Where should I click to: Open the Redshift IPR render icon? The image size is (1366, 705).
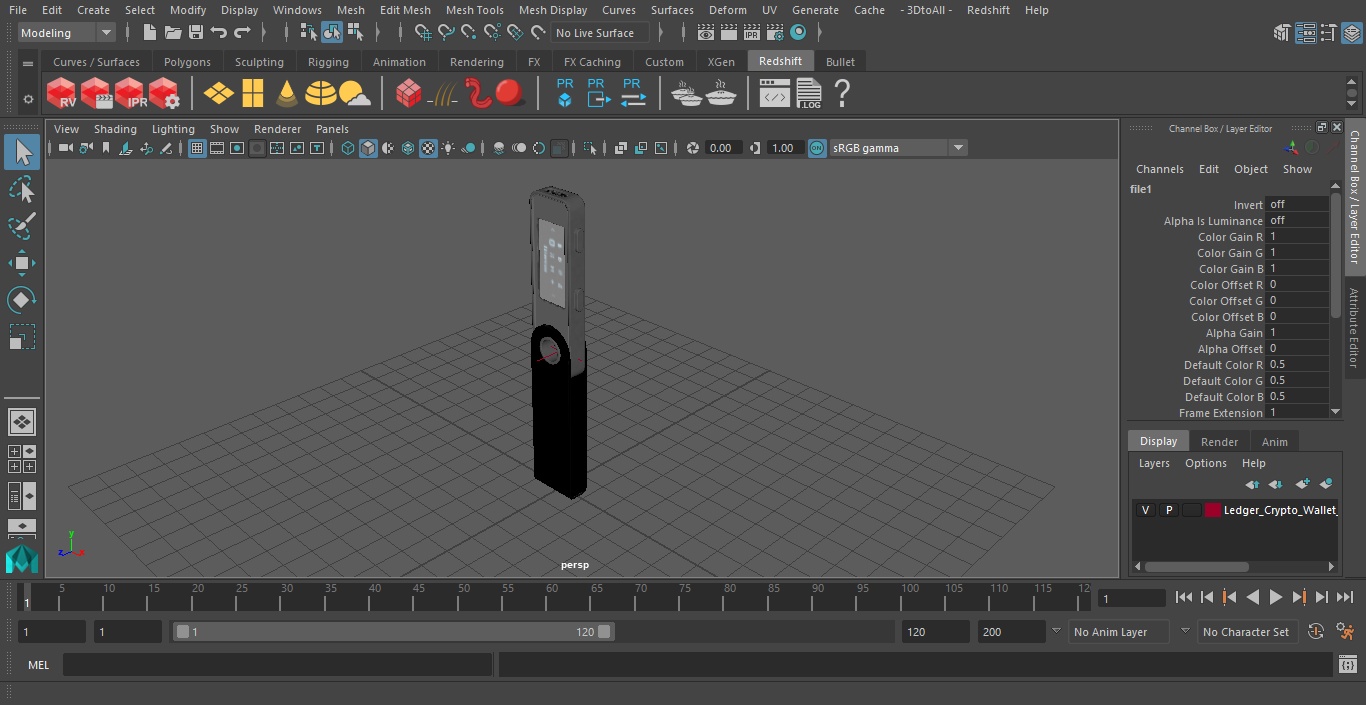131,94
